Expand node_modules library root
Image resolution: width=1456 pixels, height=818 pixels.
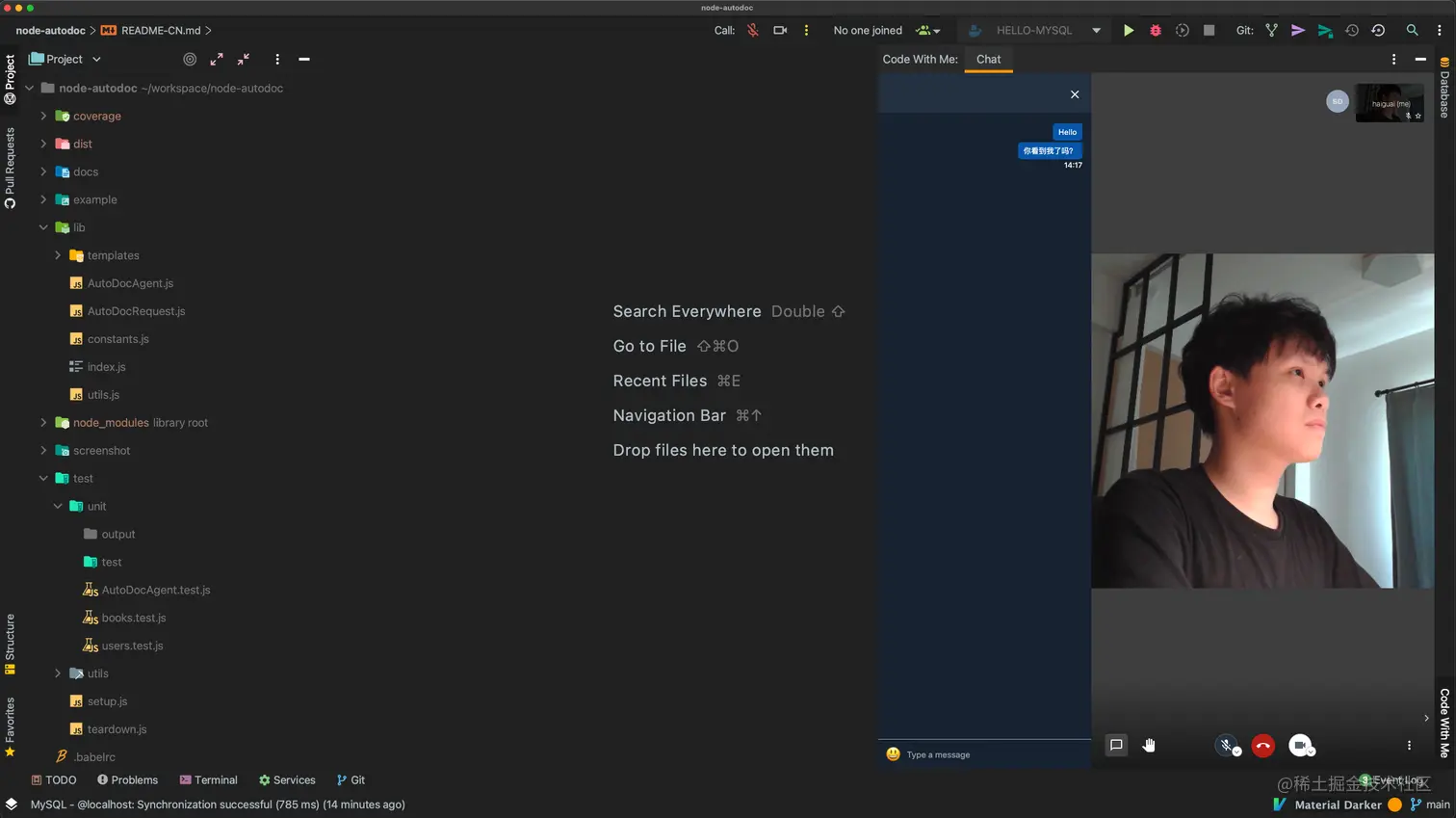43,422
